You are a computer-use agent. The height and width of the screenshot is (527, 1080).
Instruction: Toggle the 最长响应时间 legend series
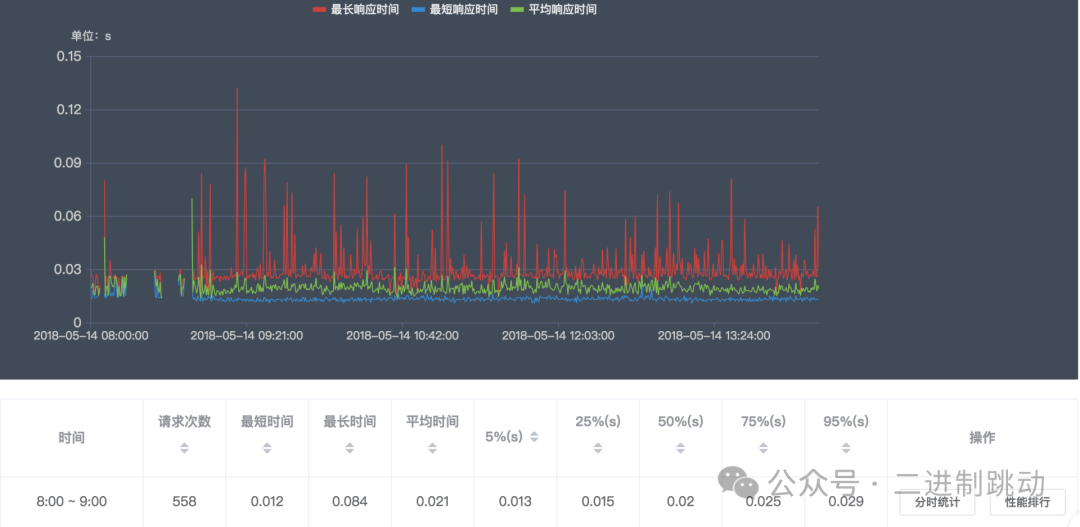click(x=356, y=10)
